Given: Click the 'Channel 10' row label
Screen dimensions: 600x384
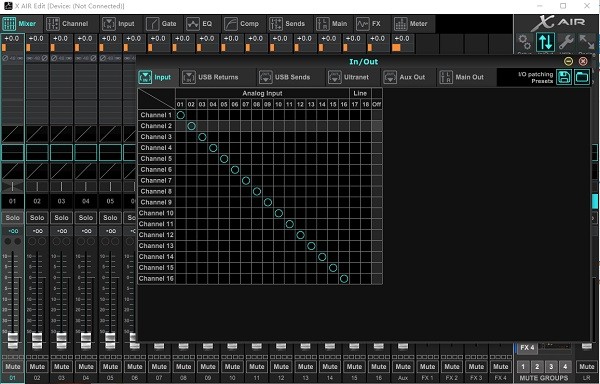Looking at the screenshot, I should pos(156,213).
